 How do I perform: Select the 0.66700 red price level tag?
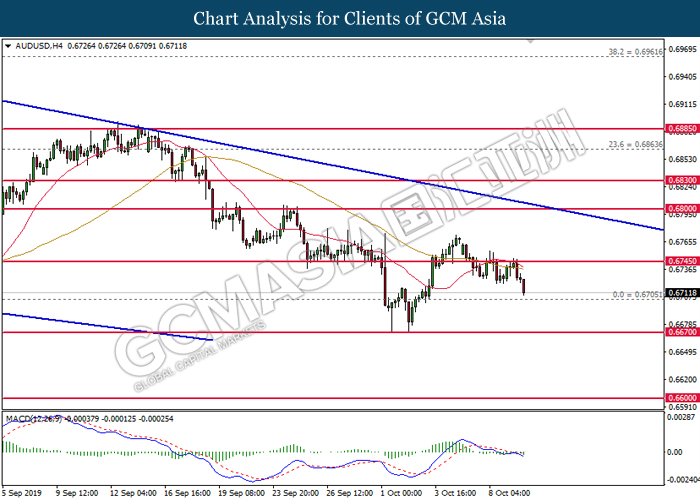point(682,332)
